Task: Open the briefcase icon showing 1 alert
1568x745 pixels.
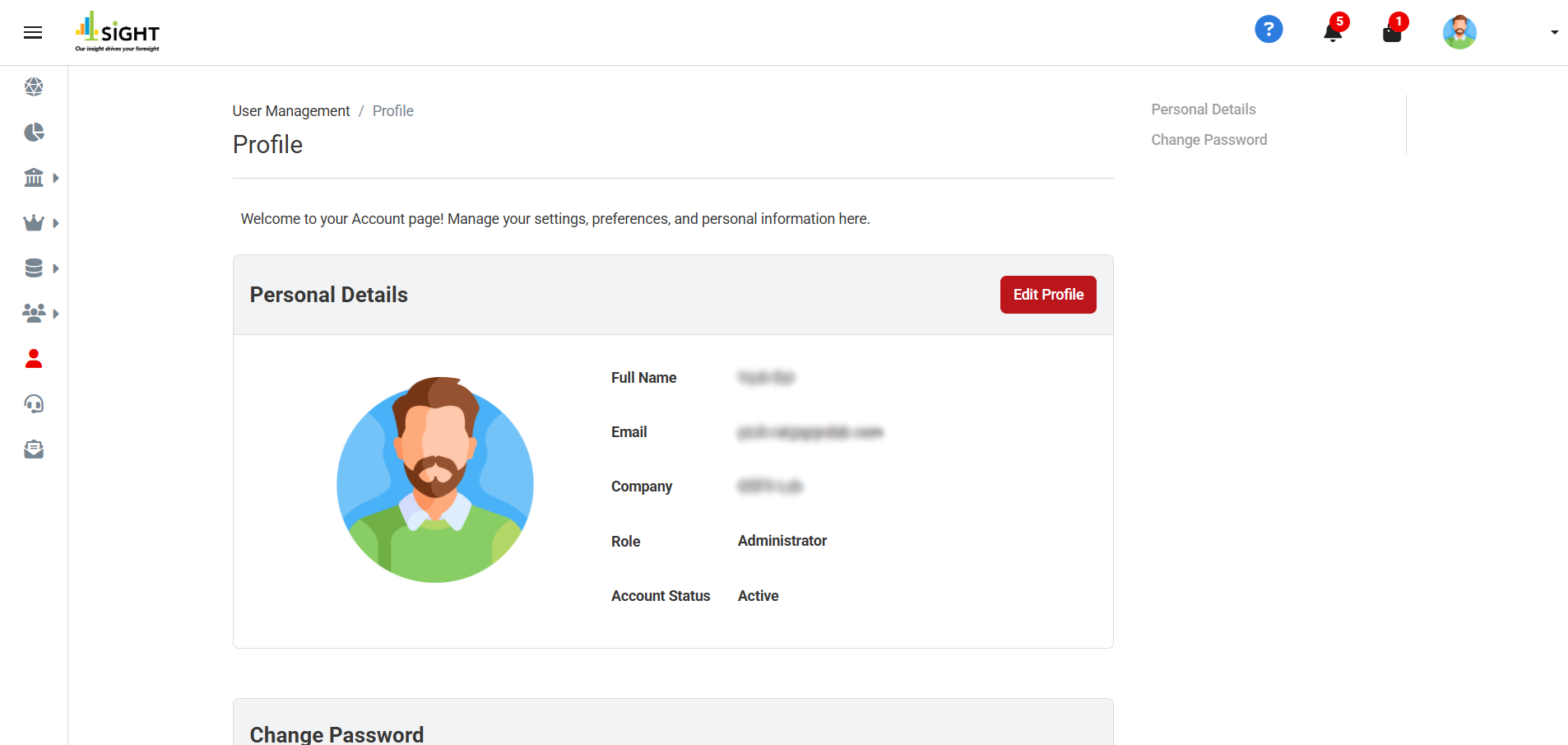Action: pos(1392,31)
